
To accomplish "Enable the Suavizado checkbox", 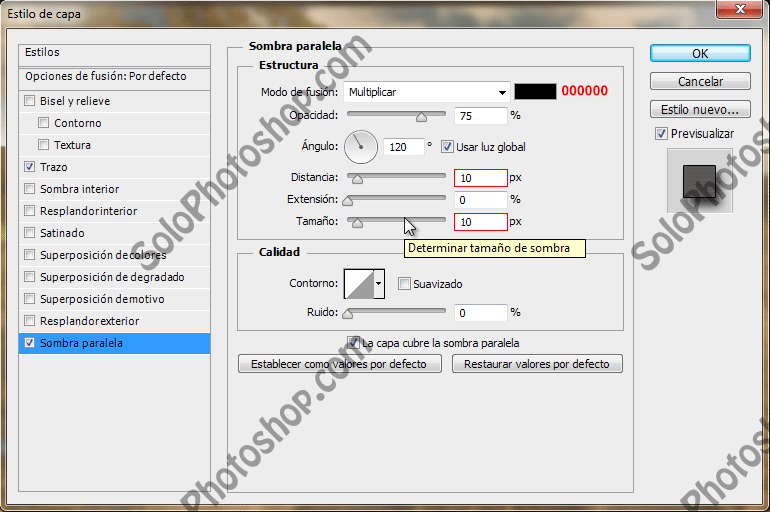I will [x=404, y=284].
